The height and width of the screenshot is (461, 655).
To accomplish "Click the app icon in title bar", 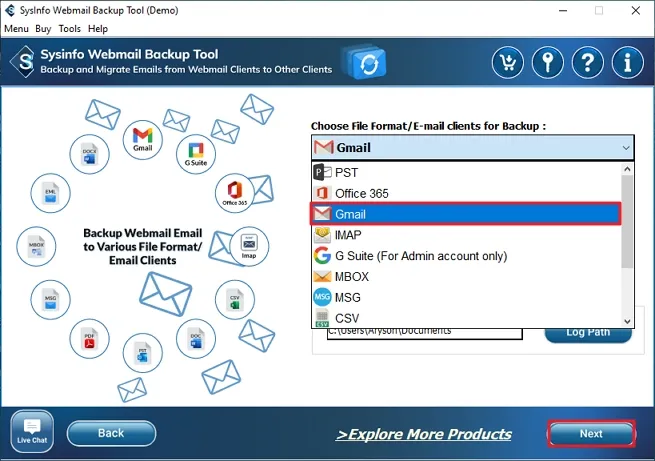I will (10, 10).
